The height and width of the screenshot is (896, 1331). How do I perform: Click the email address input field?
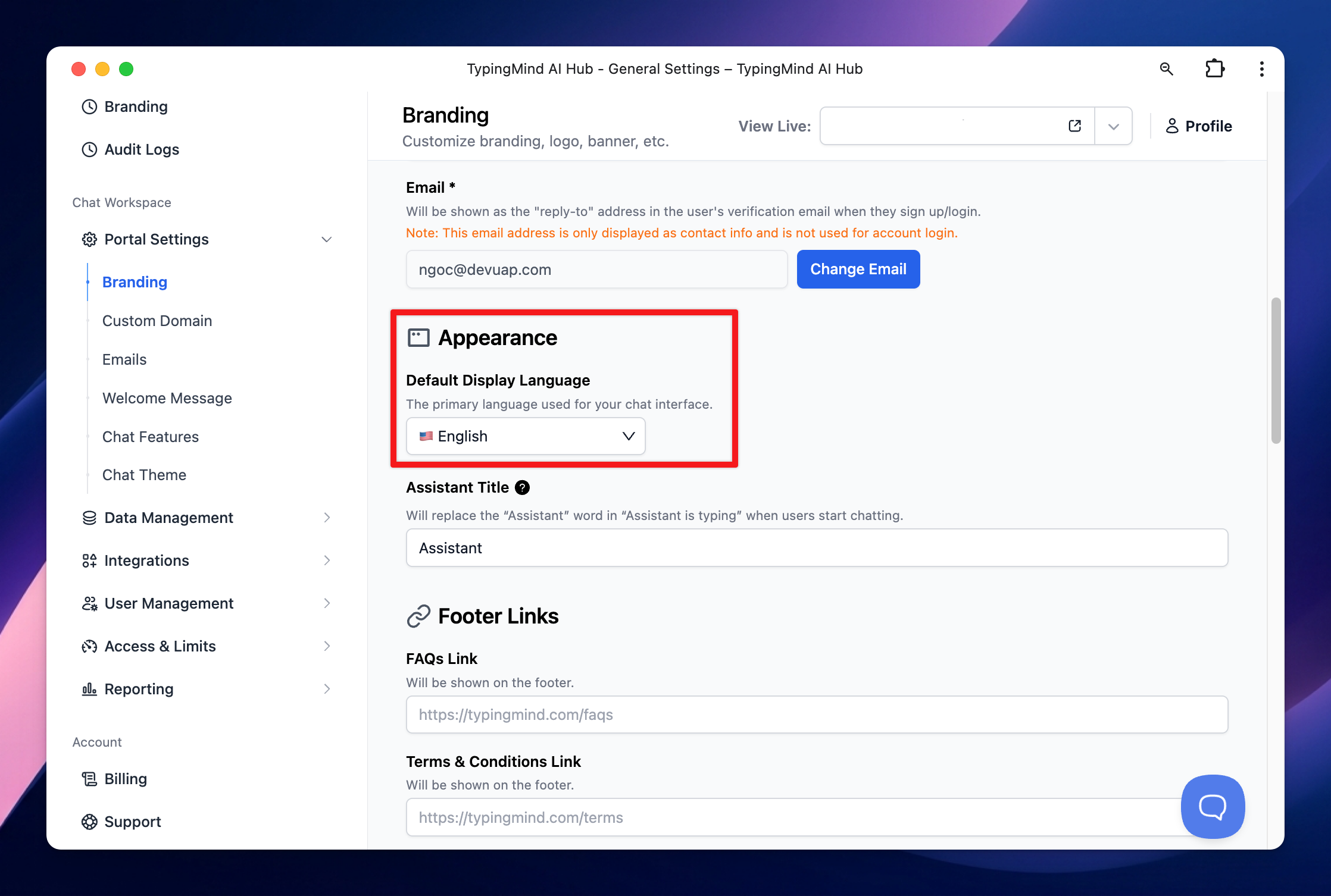click(596, 270)
